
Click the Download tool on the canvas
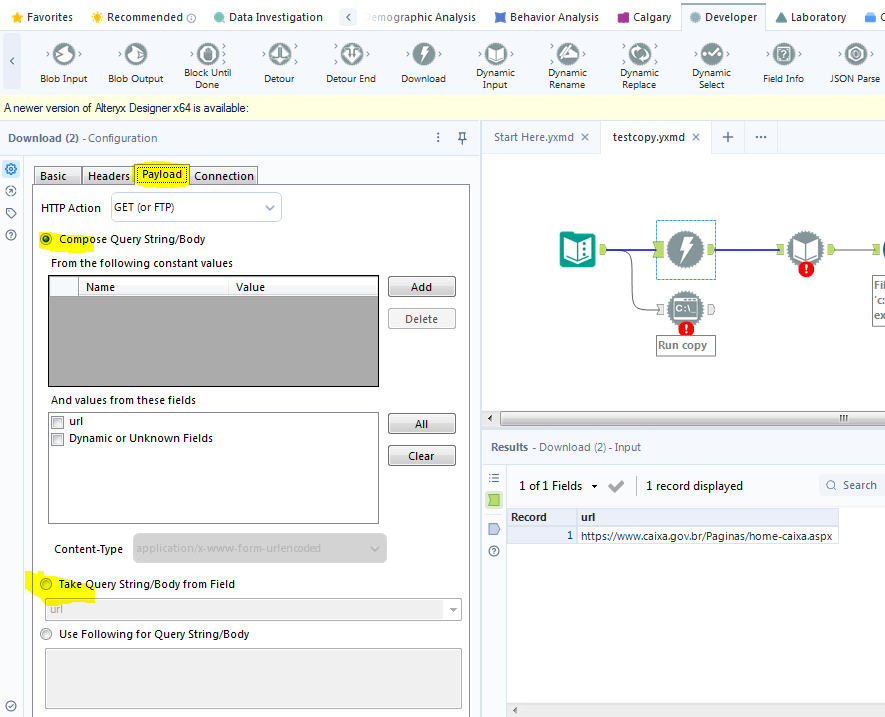[x=685, y=249]
